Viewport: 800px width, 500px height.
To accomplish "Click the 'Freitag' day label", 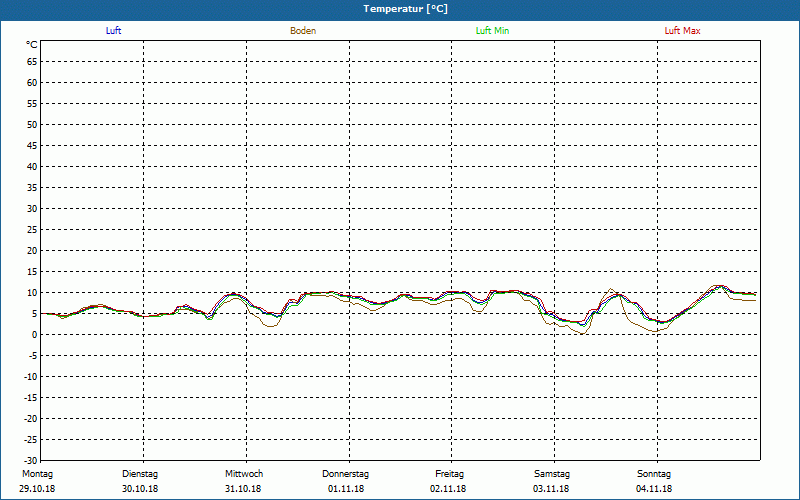I will tap(449, 474).
